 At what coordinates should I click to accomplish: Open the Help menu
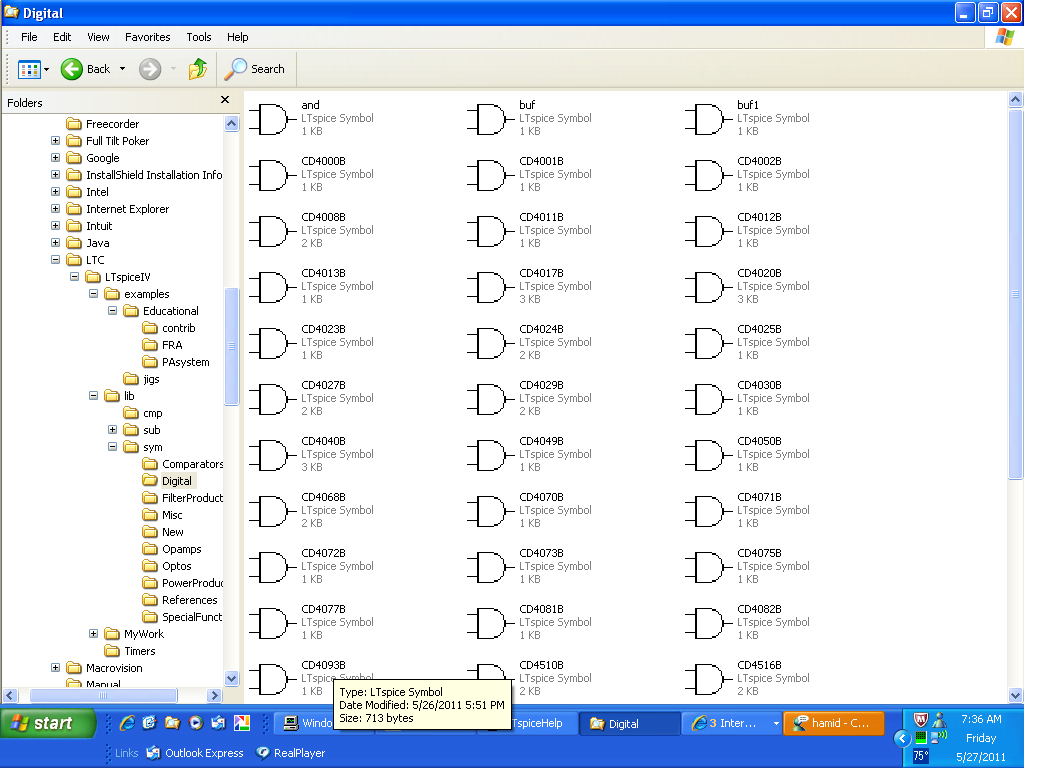[237, 37]
